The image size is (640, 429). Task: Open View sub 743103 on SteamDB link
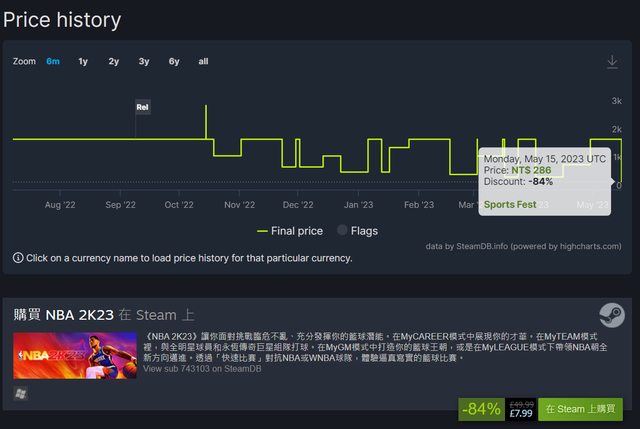pos(202,369)
